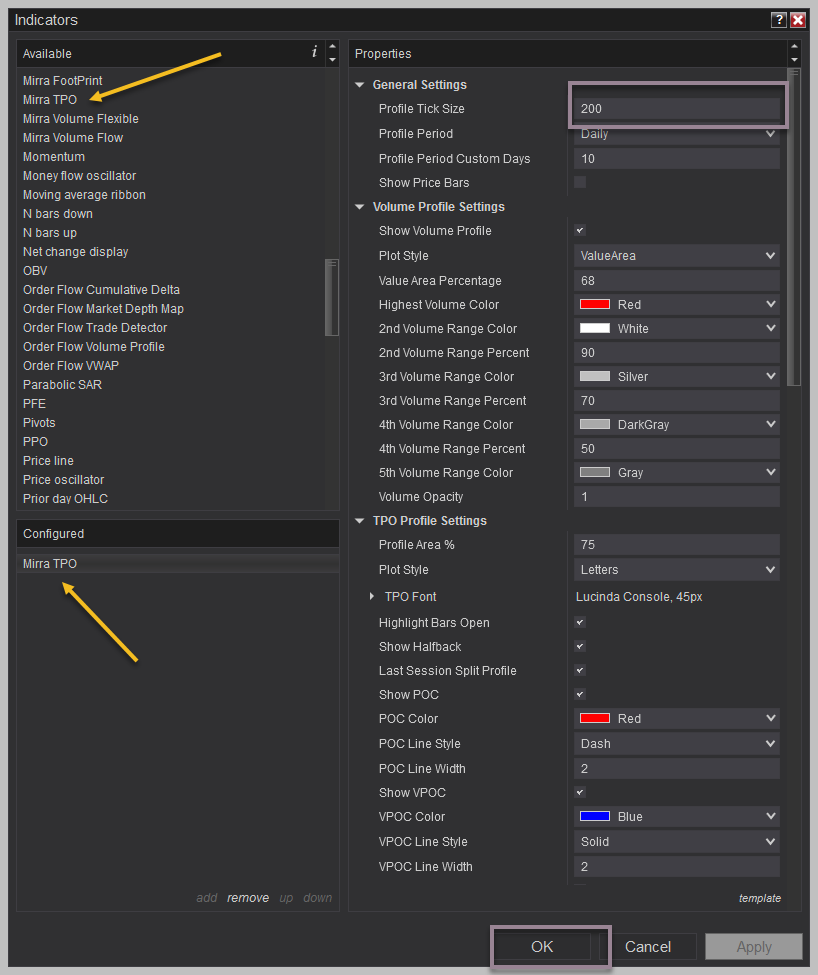
Task: Uncheck the Show Volume Profile checkbox
Action: 580,231
